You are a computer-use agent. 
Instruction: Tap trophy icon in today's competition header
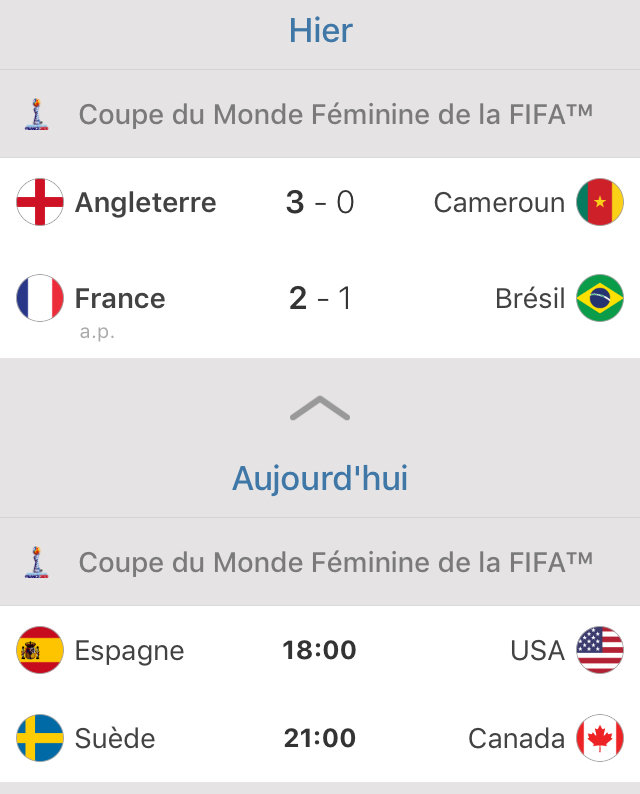tap(35, 562)
